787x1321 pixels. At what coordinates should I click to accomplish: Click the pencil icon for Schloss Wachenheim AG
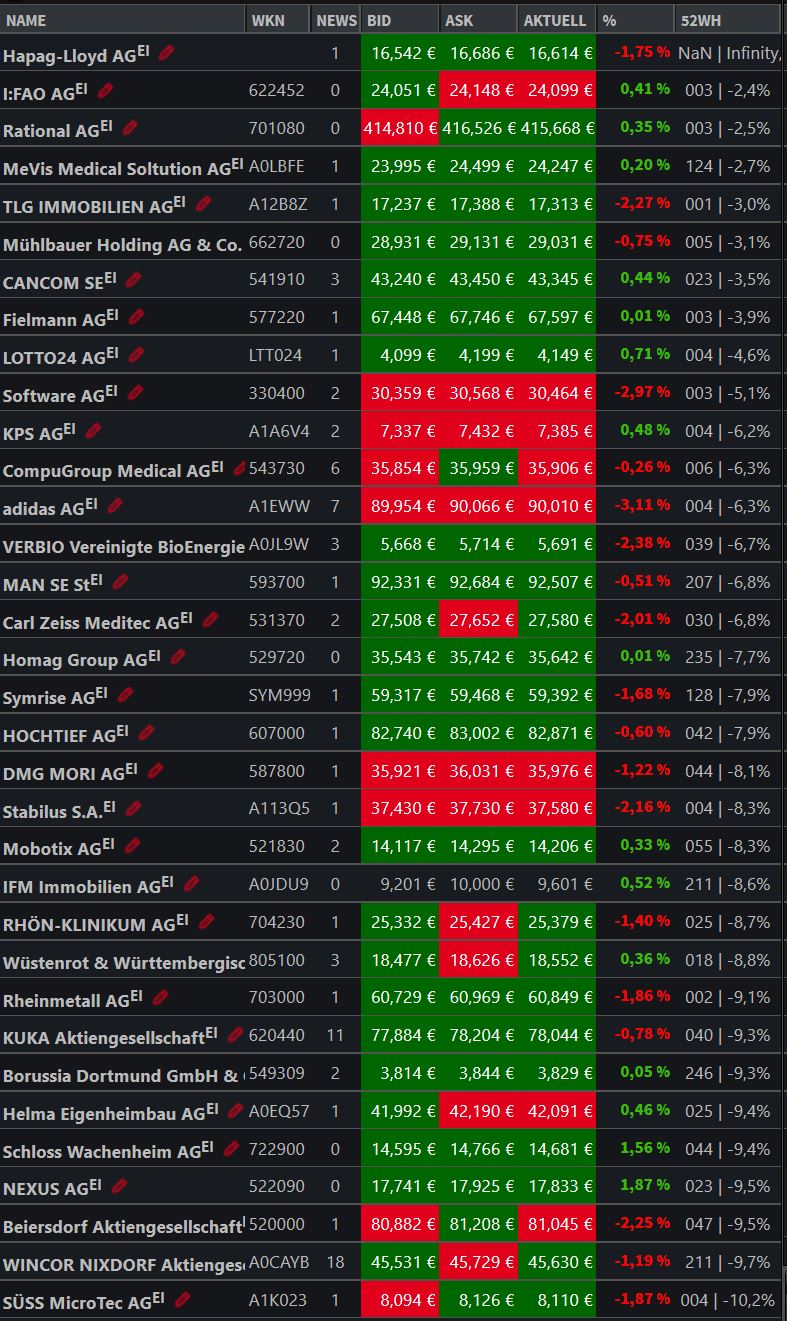(232, 1148)
